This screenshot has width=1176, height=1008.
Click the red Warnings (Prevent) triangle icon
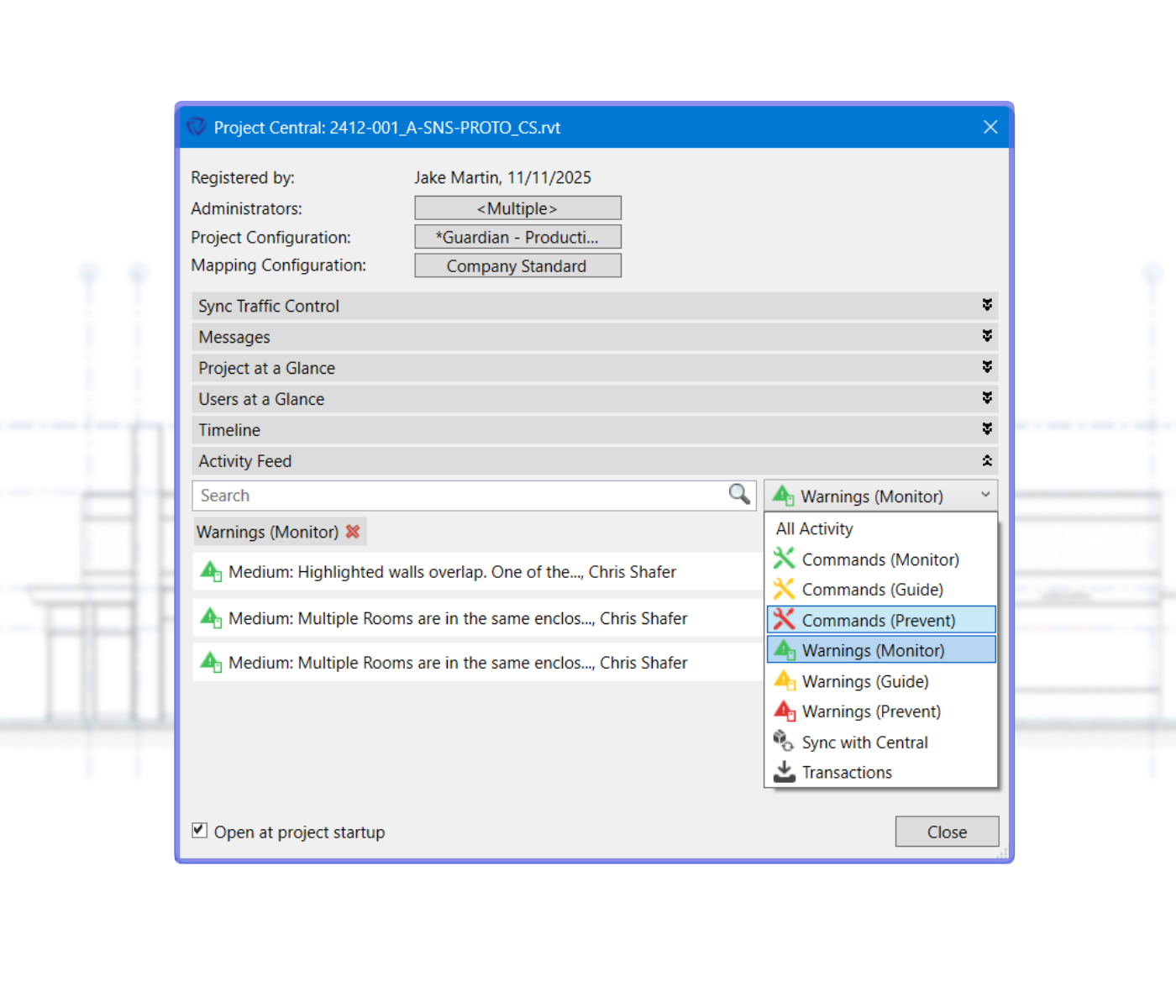[x=783, y=711]
